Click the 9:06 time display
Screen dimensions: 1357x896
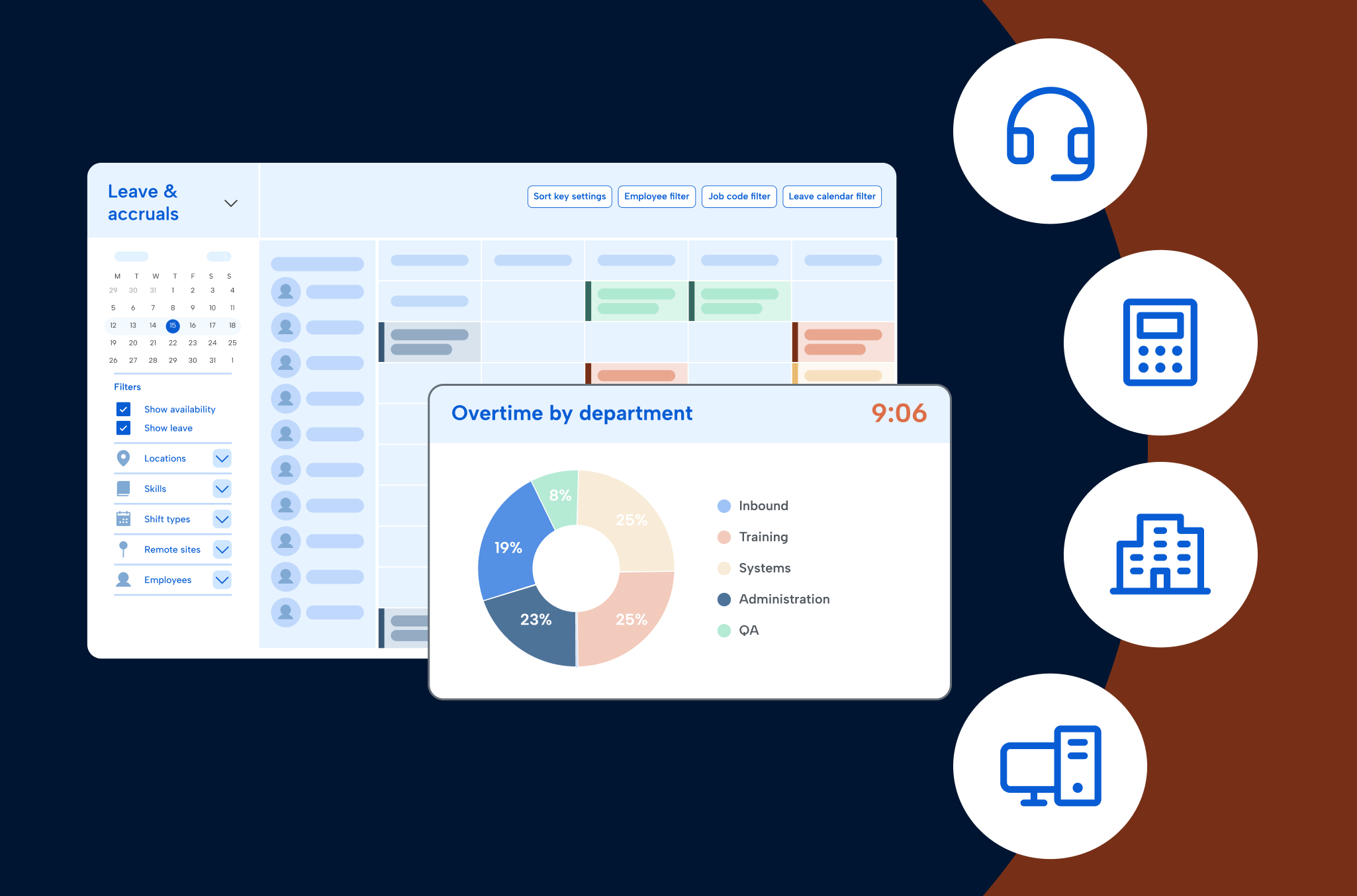899,413
